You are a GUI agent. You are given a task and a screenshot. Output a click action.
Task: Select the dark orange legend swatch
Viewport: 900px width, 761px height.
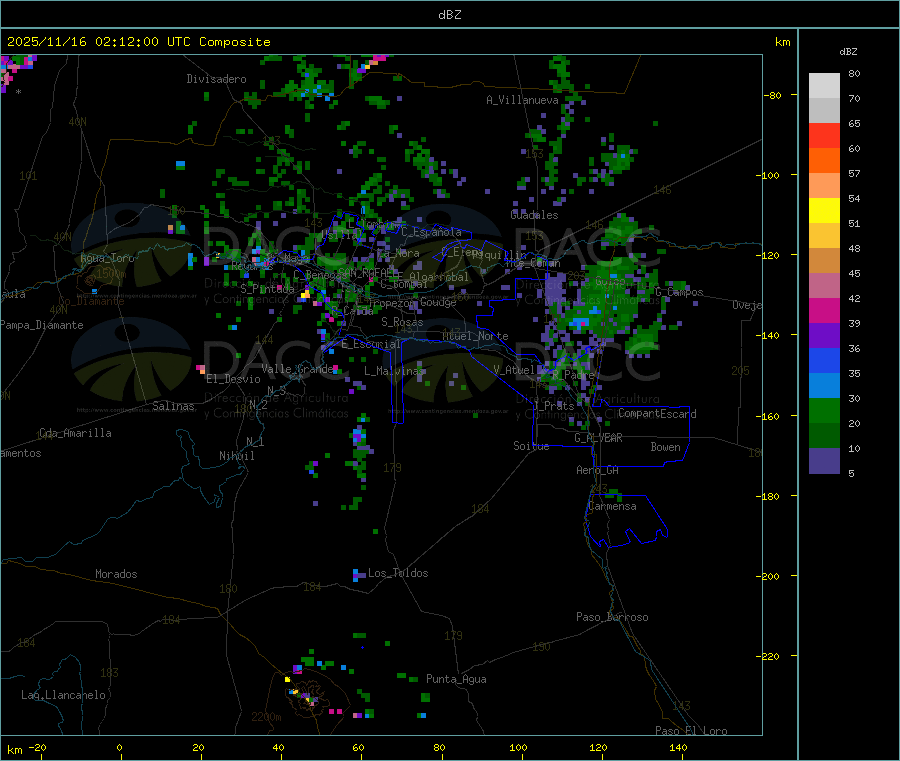pos(824,161)
